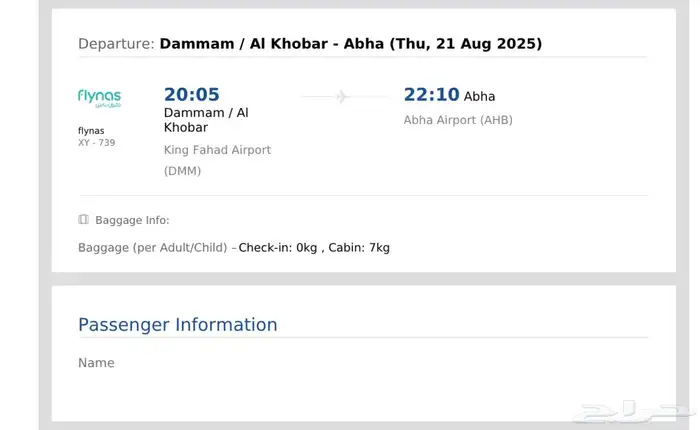Select the departure time 20:05

pos(192,95)
